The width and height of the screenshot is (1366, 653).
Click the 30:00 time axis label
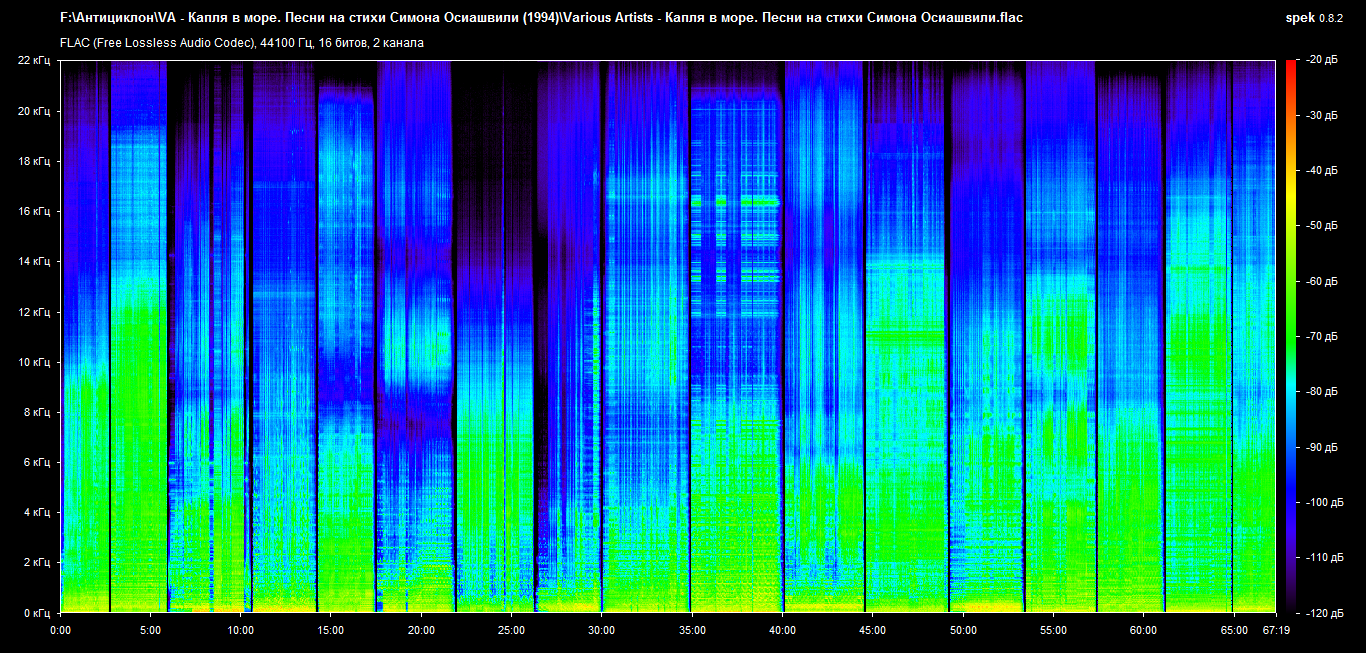click(x=601, y=630)
